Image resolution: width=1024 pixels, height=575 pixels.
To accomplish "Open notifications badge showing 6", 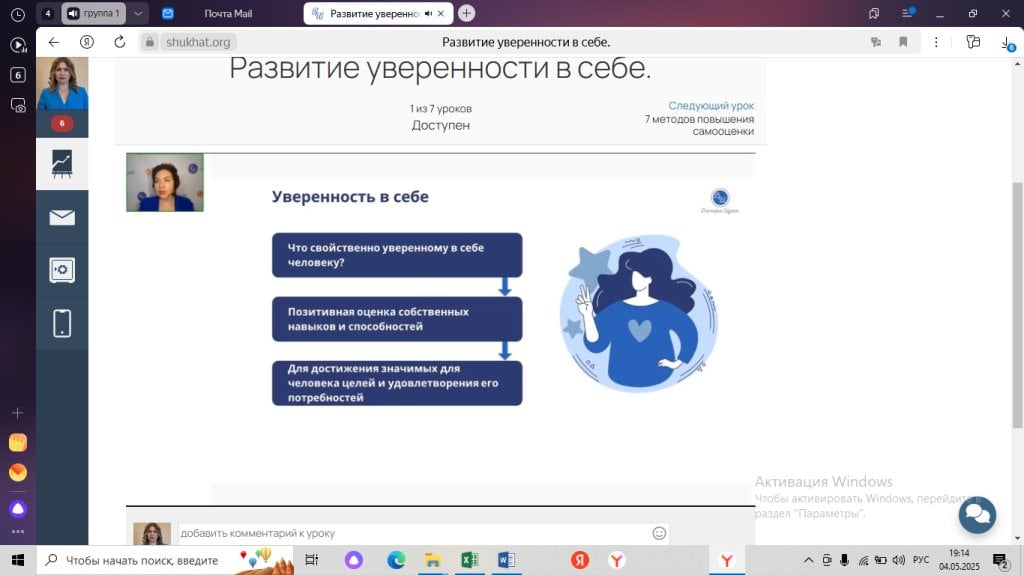I will coord(62,123).
